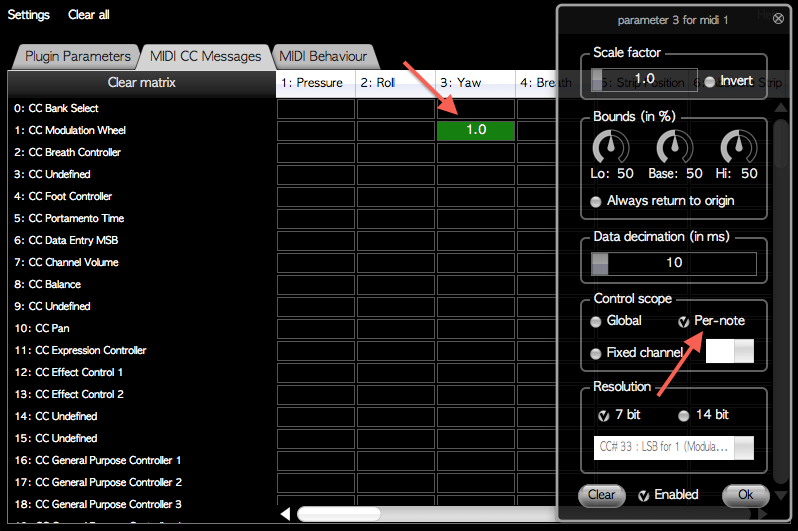Open the Settings menu
This screenshot has width=798, height=531.
tap(28, 15)
